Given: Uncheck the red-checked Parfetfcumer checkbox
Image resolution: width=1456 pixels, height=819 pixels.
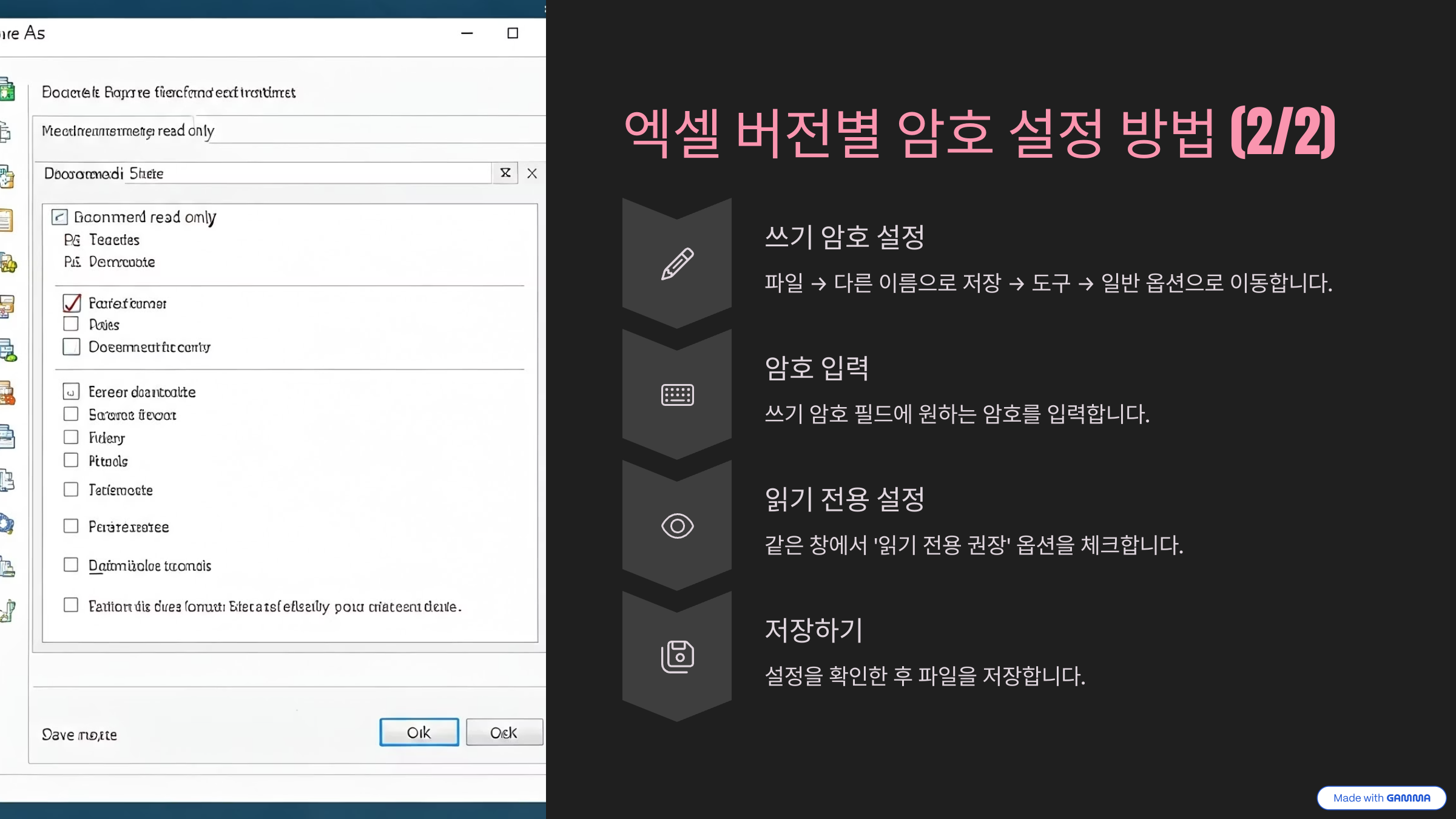Looking at the screenshot, I should [72, 303].
